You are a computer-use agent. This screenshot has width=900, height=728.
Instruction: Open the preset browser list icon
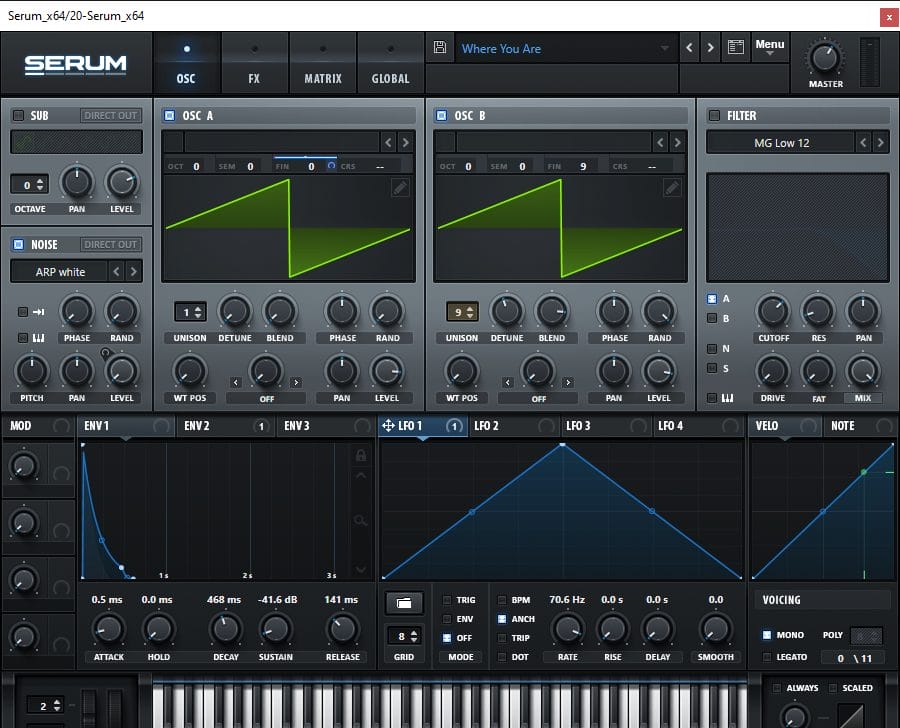pos(737,48)
